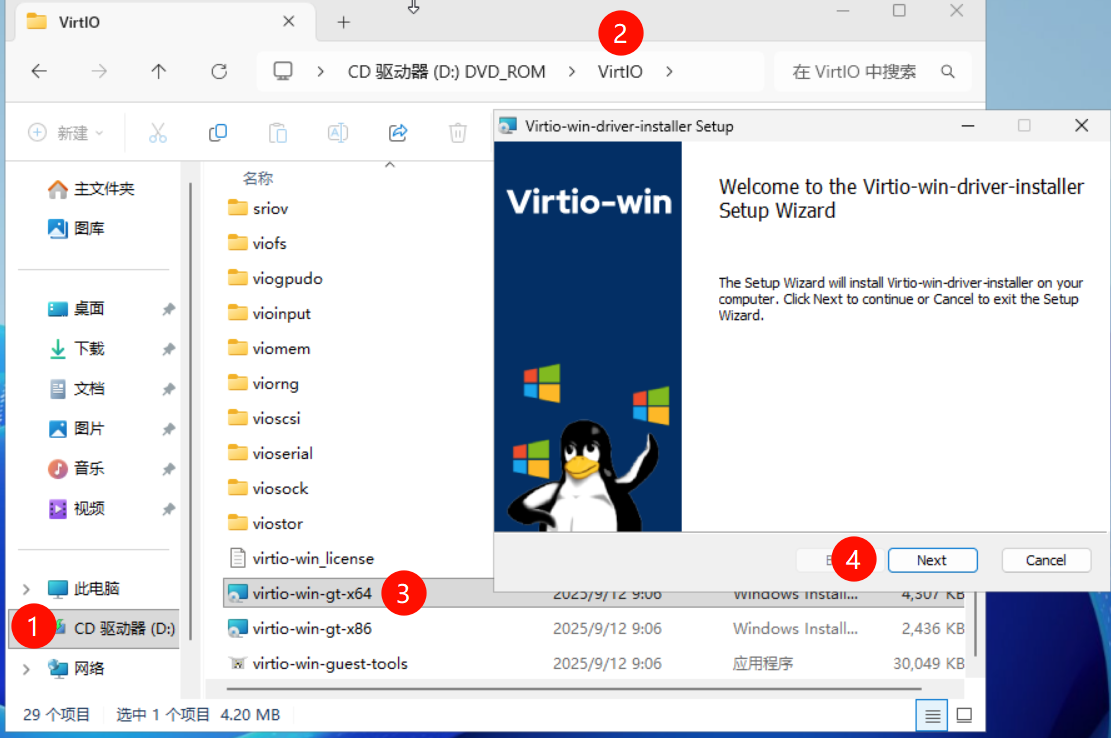The width and height of the screenshot is (1111, 738).
Task: Click the Share icon in the toolbar
Action: point(397,132)
